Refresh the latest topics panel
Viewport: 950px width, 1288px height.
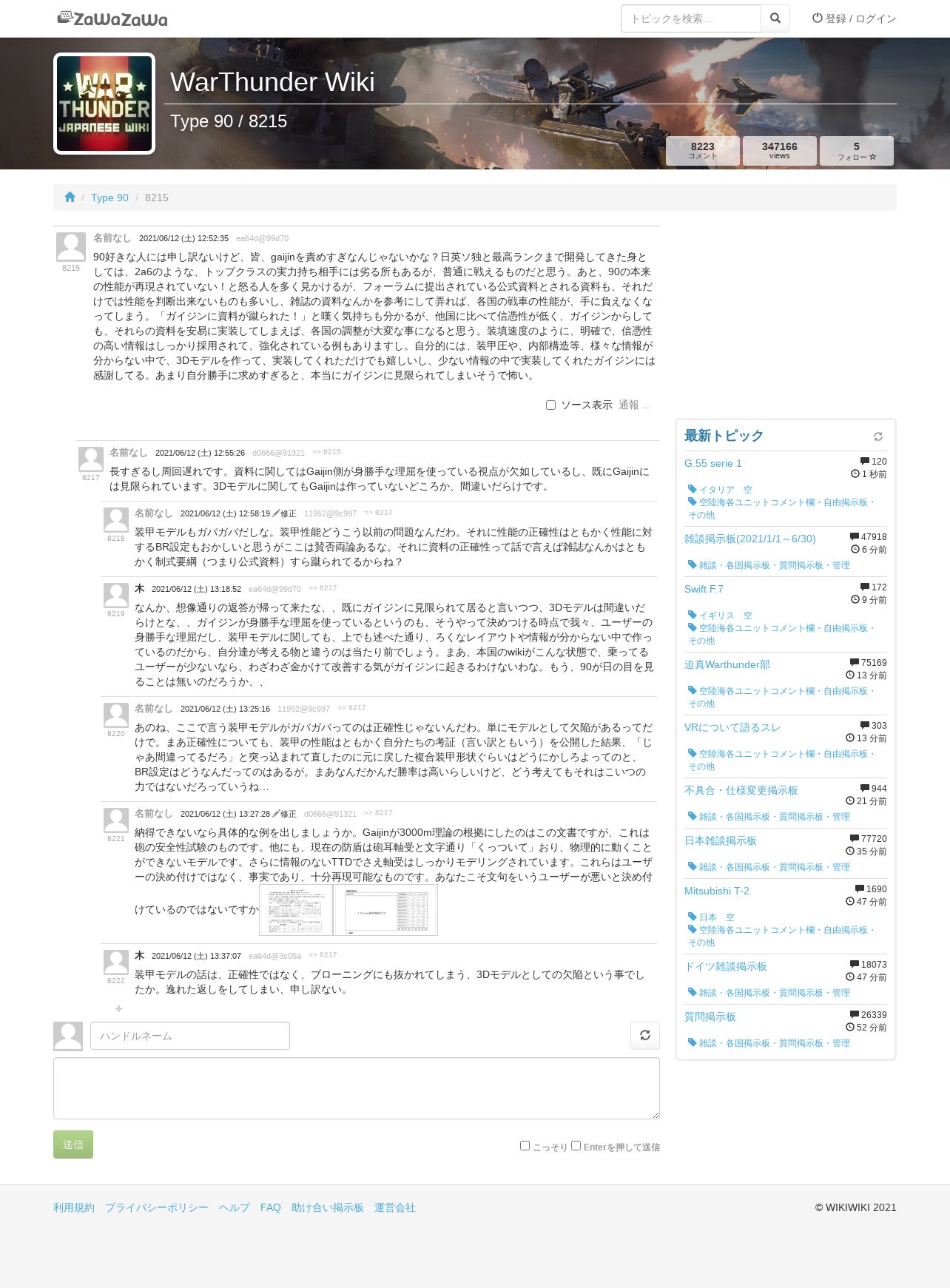click(x=878, y=436)
